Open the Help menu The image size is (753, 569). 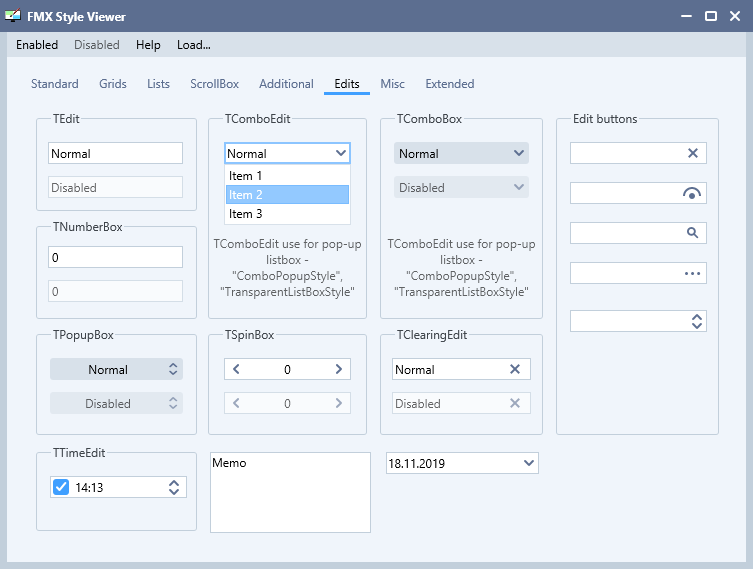148,45
